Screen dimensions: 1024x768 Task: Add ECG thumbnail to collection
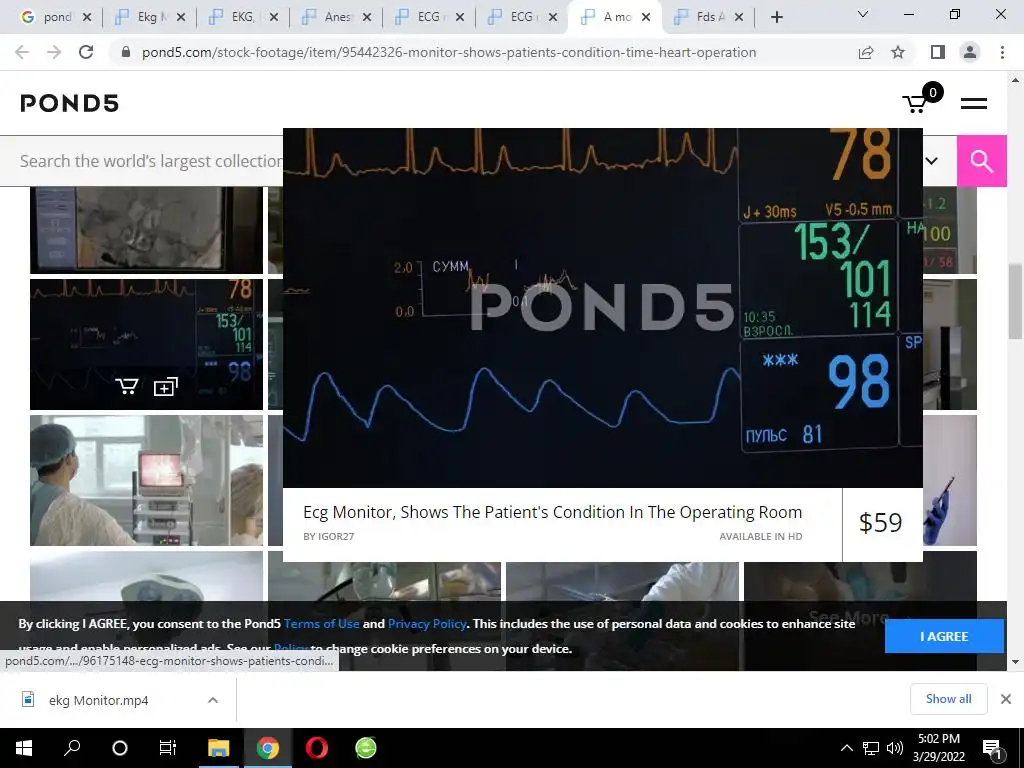(x=166, y=387)
